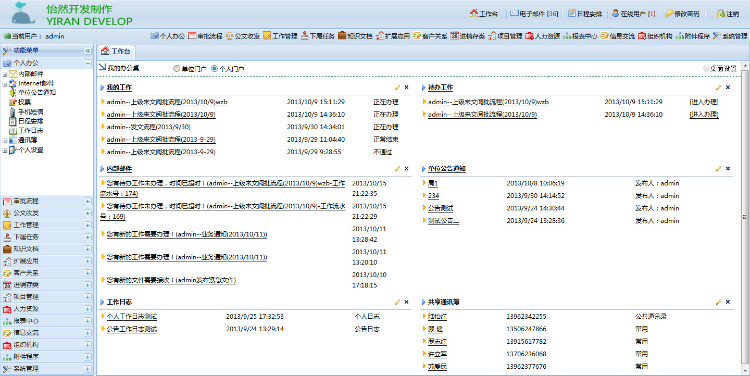Viewport: 750px width, 376px height.
Task: Switch to the 工作台 tab
Action: coord(116,51)
